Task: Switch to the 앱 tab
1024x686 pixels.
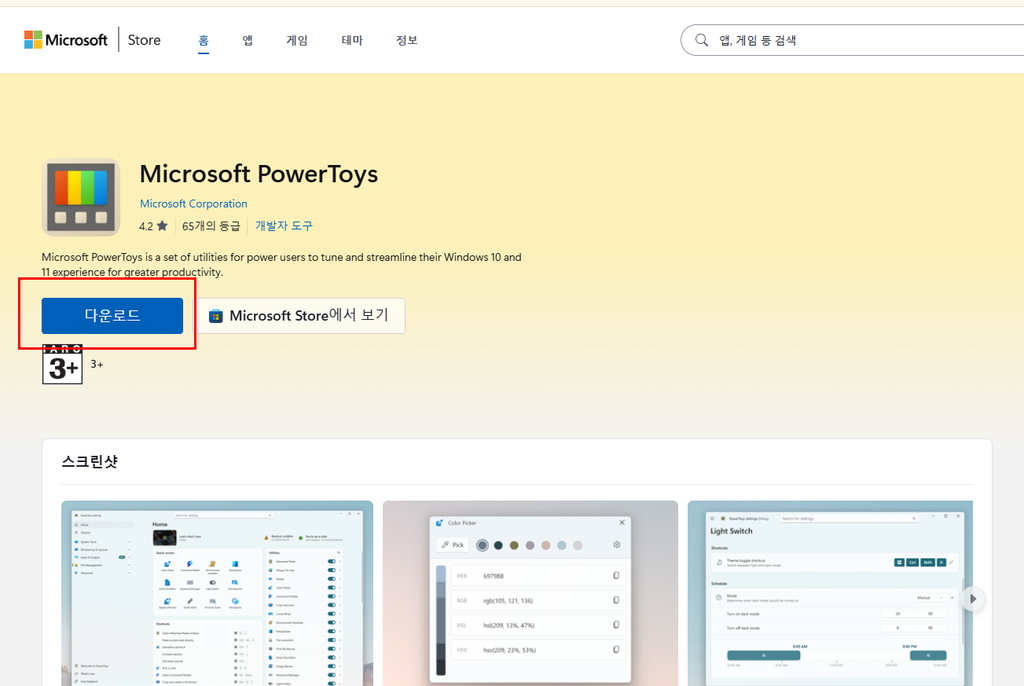Action: tap(248, 41)
